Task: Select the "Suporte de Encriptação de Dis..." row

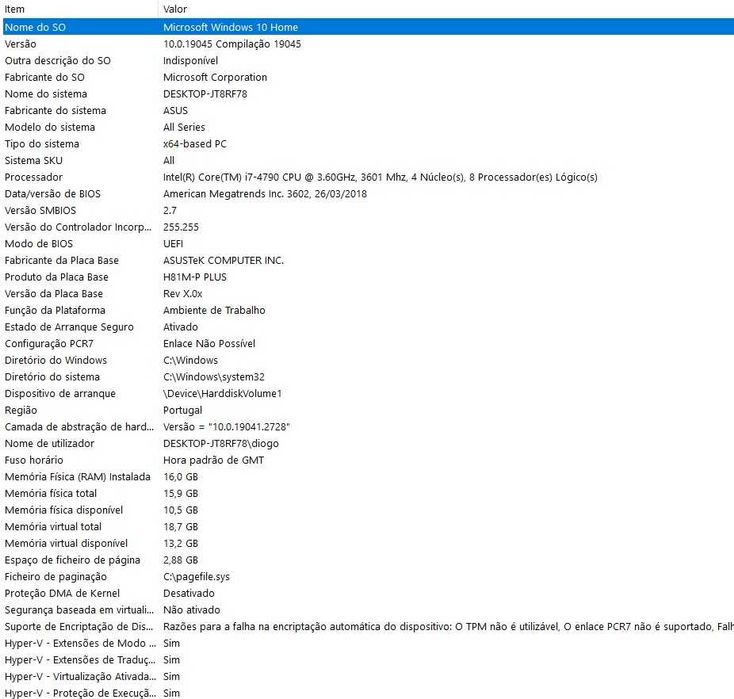Action: click(x=368, y=626)
